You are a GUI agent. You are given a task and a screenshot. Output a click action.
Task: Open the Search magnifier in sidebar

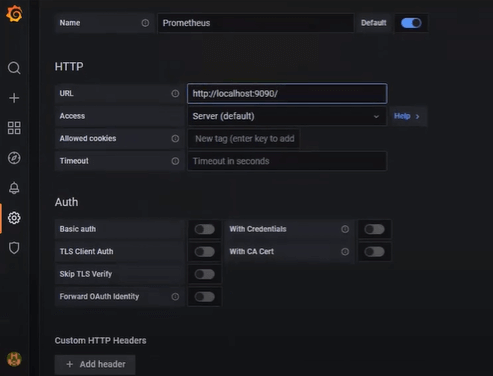point(14,68)
